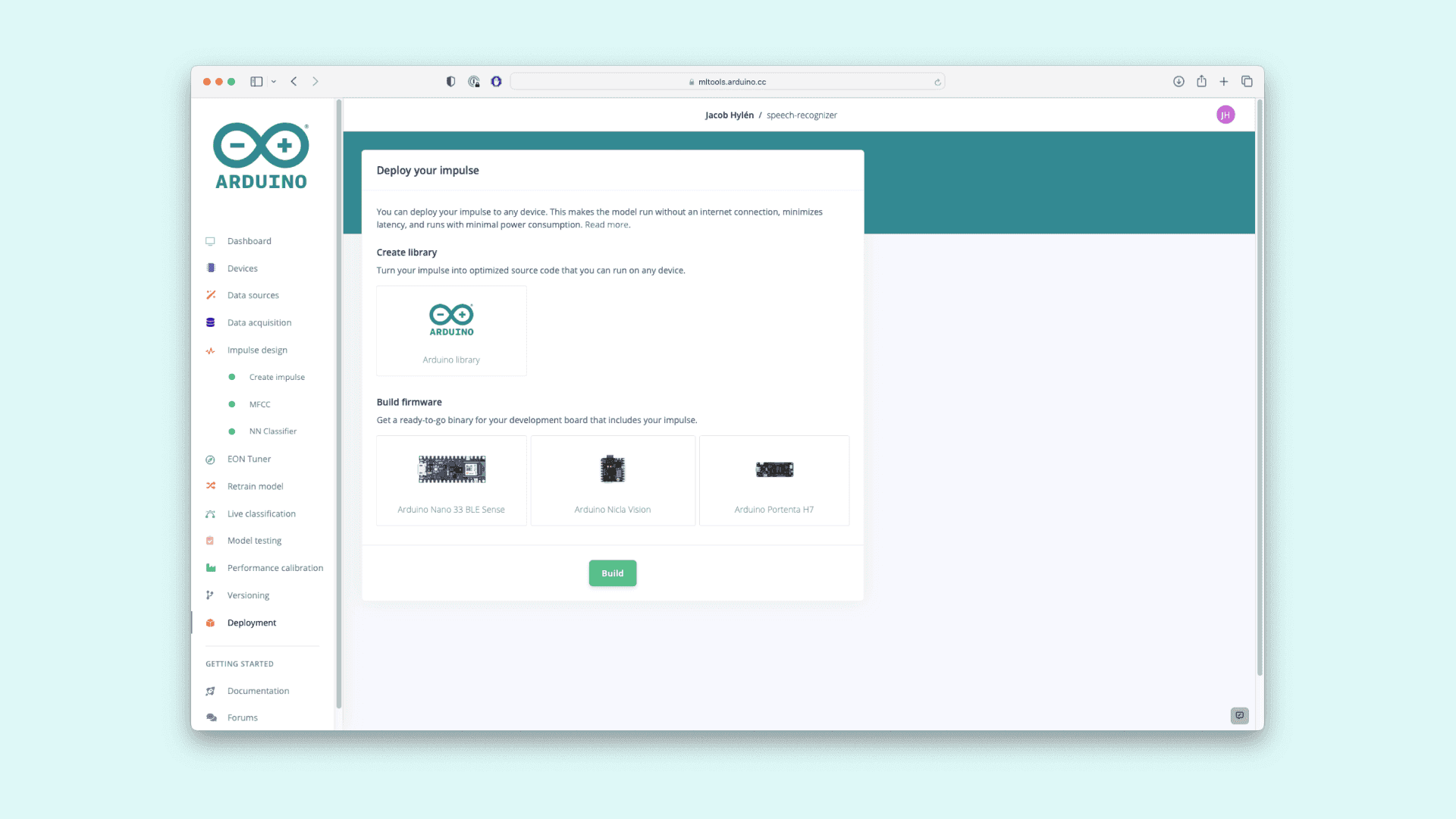Click Jacob Hylén breadcrumb link
The height and width of the screenshot is (819, 1456).
coord(730,115)
